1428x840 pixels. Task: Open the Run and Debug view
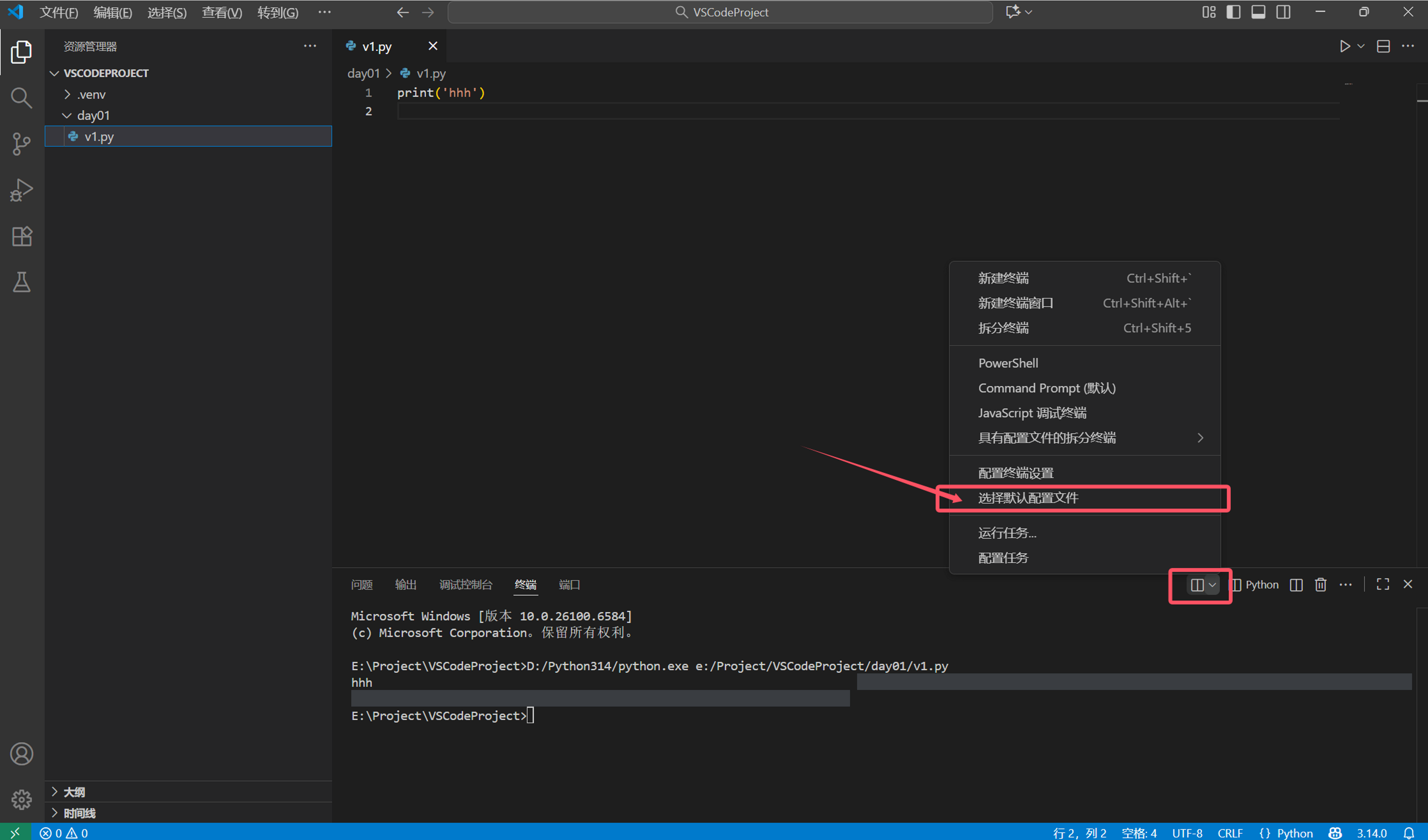(x=21, y=190)
